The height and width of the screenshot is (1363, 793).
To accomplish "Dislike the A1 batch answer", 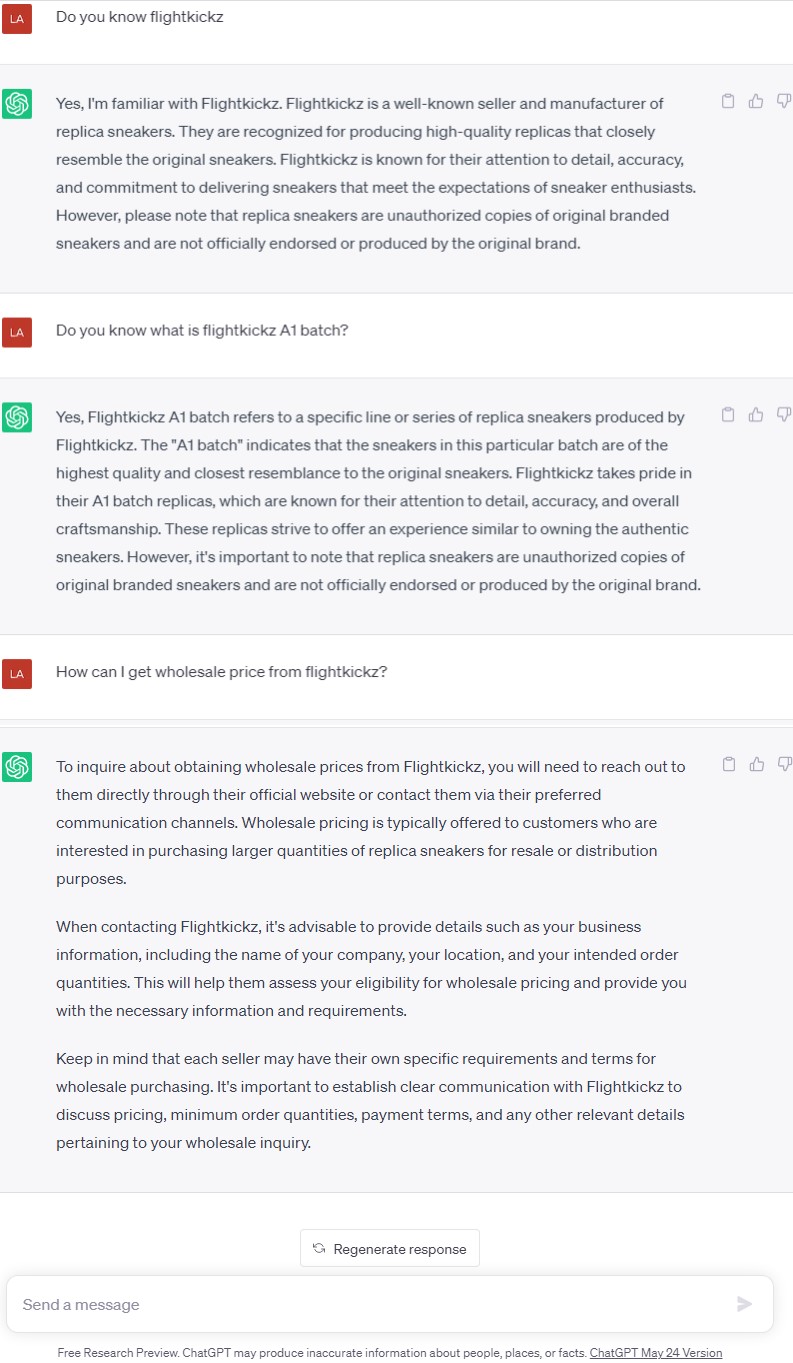I will pyautogui.click(x=783, y=414).
